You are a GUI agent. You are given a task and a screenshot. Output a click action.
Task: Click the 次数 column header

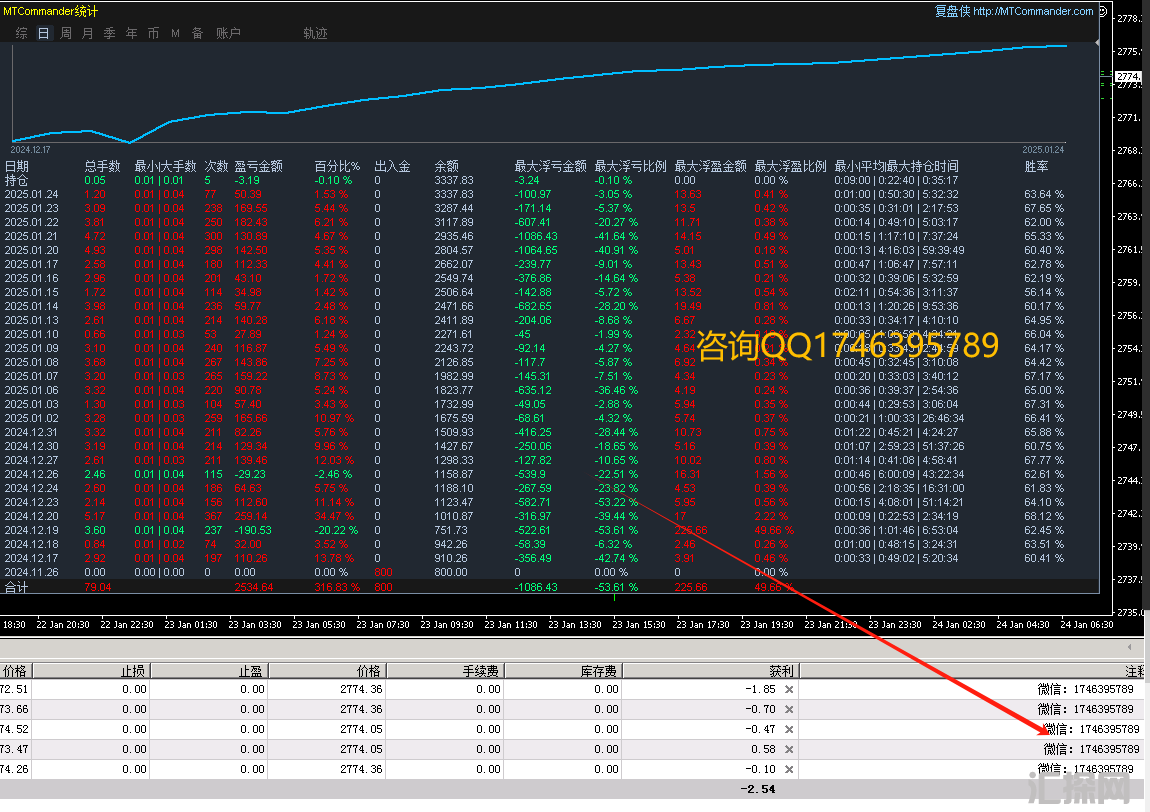click(216, 167)
